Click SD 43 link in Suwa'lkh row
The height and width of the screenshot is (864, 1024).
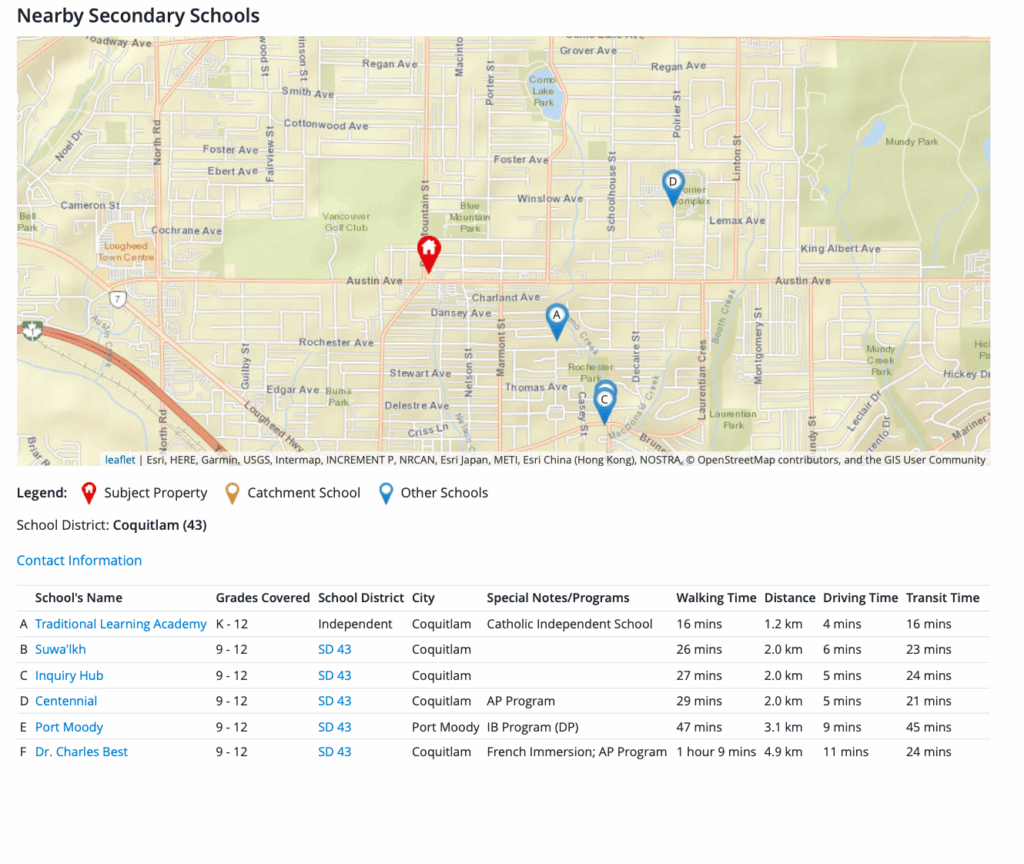[334, 649]
